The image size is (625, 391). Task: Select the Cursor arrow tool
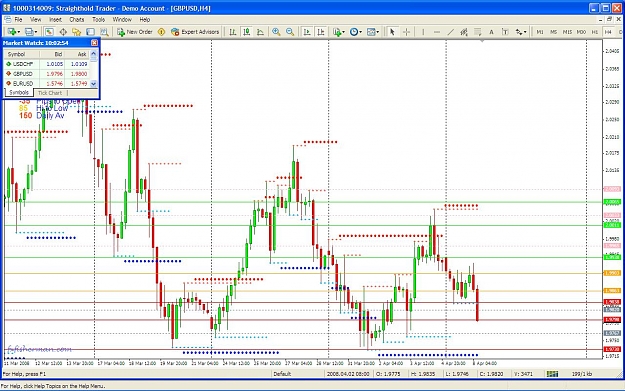pos(392,32)
